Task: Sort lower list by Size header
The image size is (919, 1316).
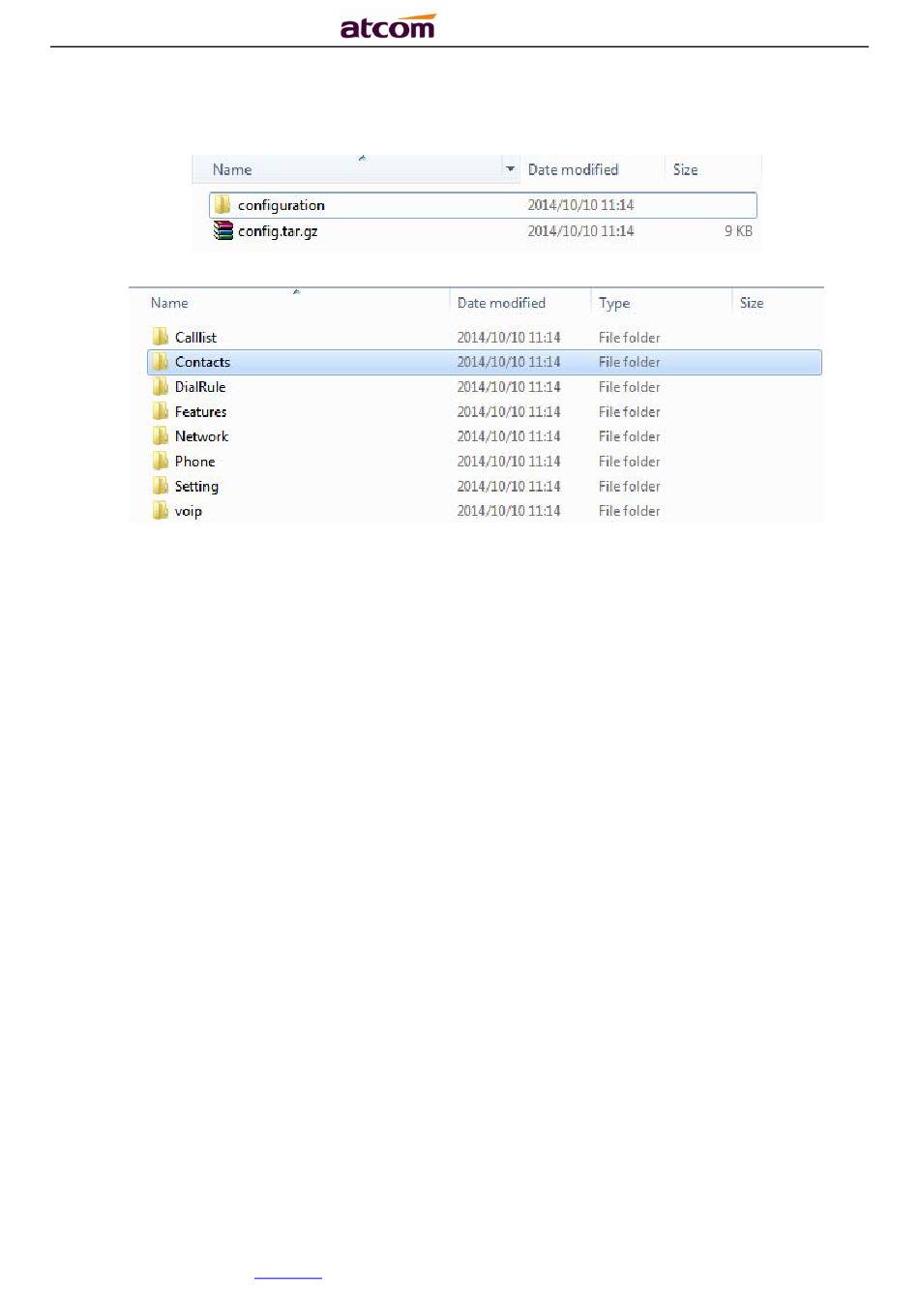Action: click(x=752, y=303)
